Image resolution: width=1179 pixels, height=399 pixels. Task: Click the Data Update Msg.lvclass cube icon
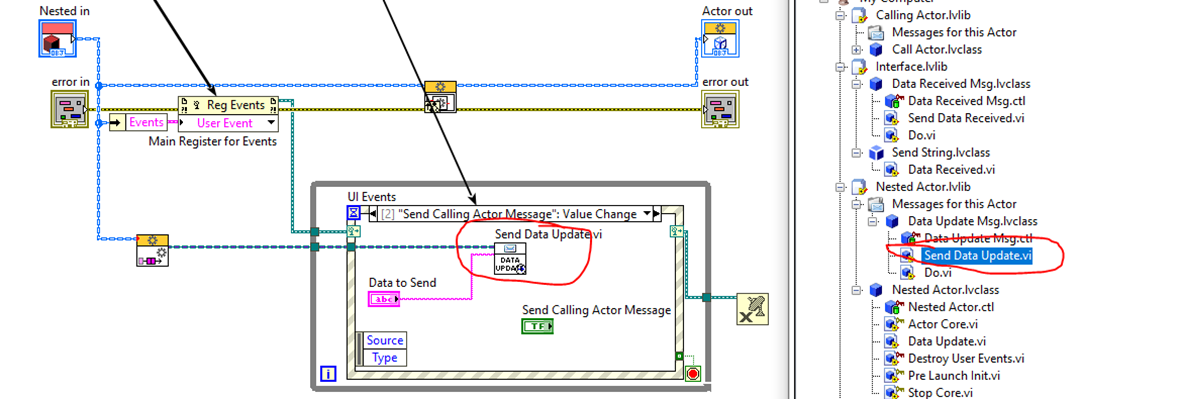892,222
